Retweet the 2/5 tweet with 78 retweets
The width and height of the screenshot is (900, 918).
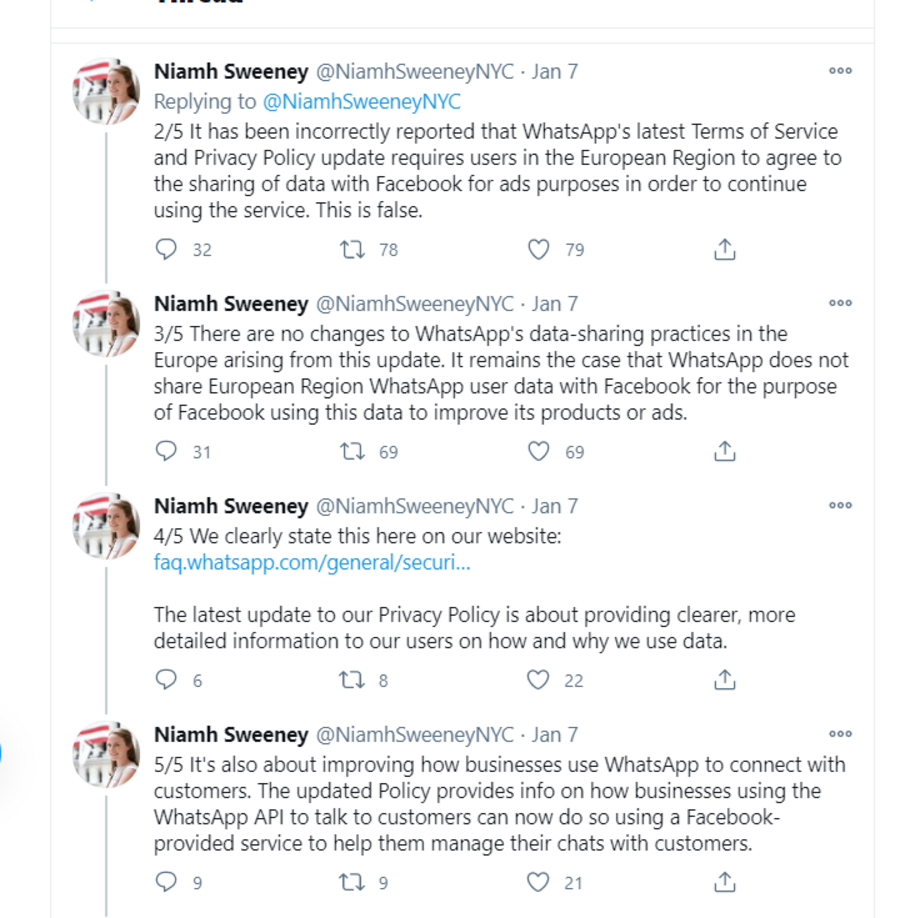[353, 250]
